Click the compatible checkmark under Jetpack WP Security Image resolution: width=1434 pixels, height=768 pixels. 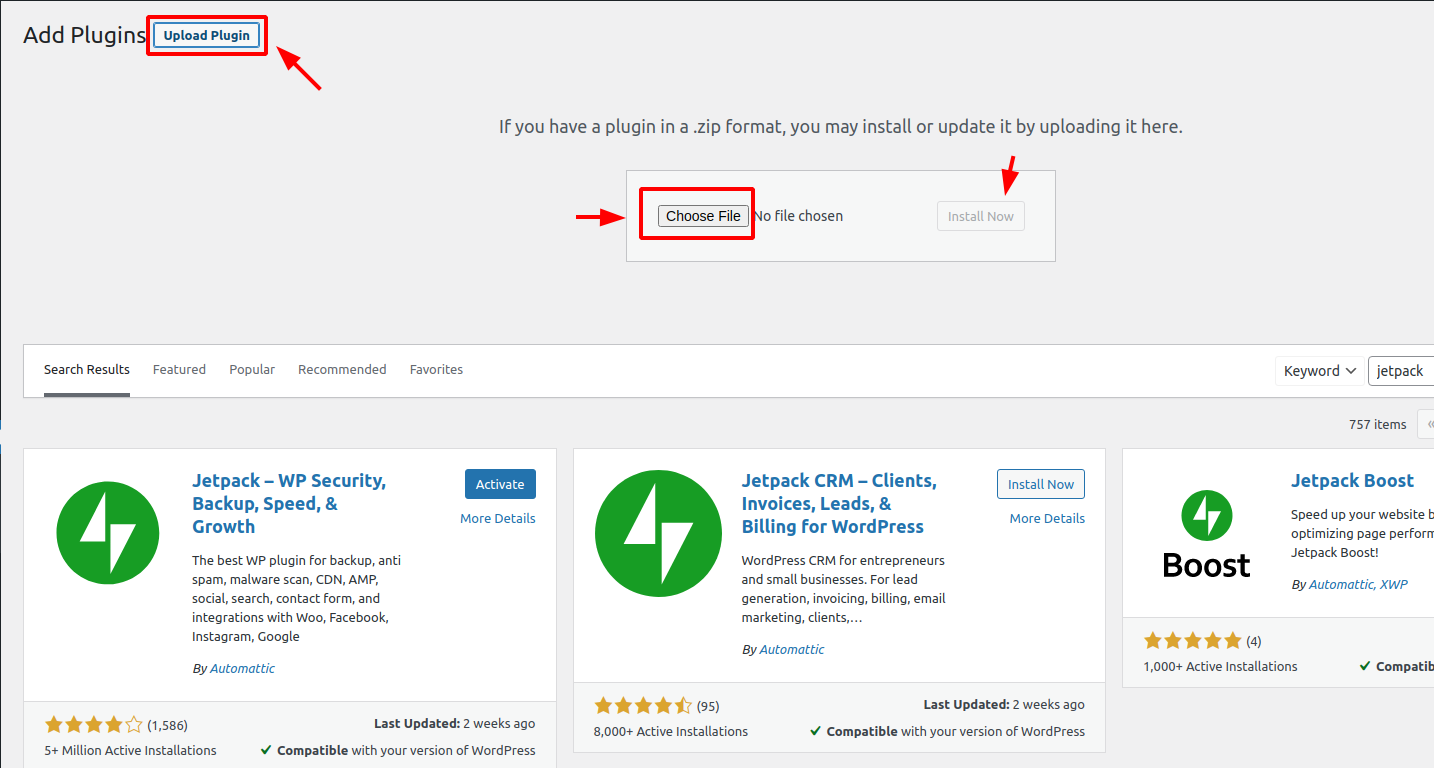(266, 750)
